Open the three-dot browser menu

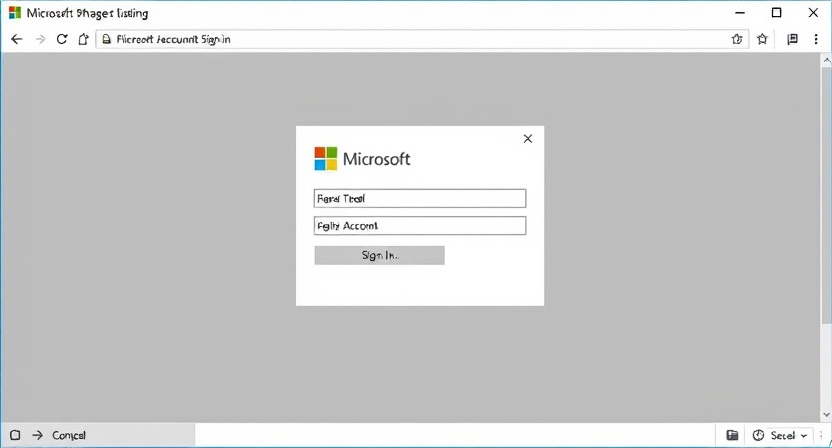(816, 39)
